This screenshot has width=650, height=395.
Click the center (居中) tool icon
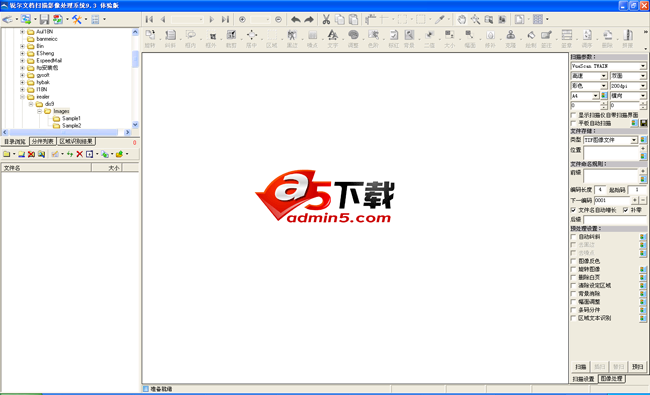coord(252,36)
